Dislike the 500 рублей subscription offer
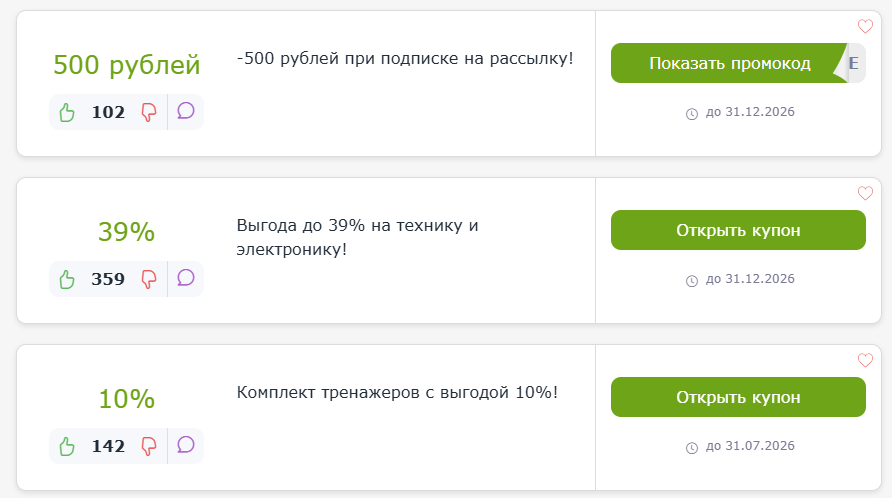The width and height of the screenshot is (892, 498). (x=149, y=112)
